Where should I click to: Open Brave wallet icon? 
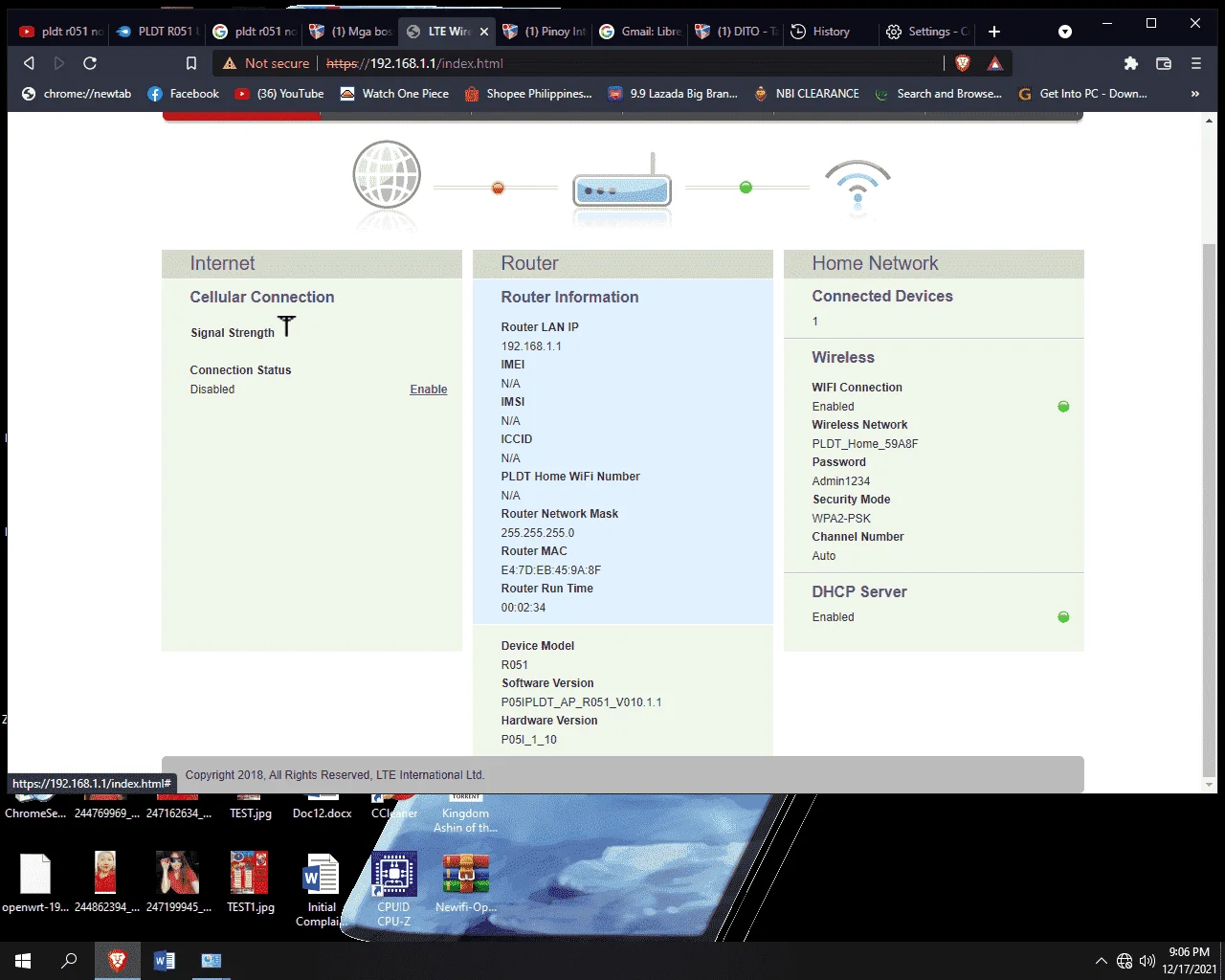(x=1164, y=63)
